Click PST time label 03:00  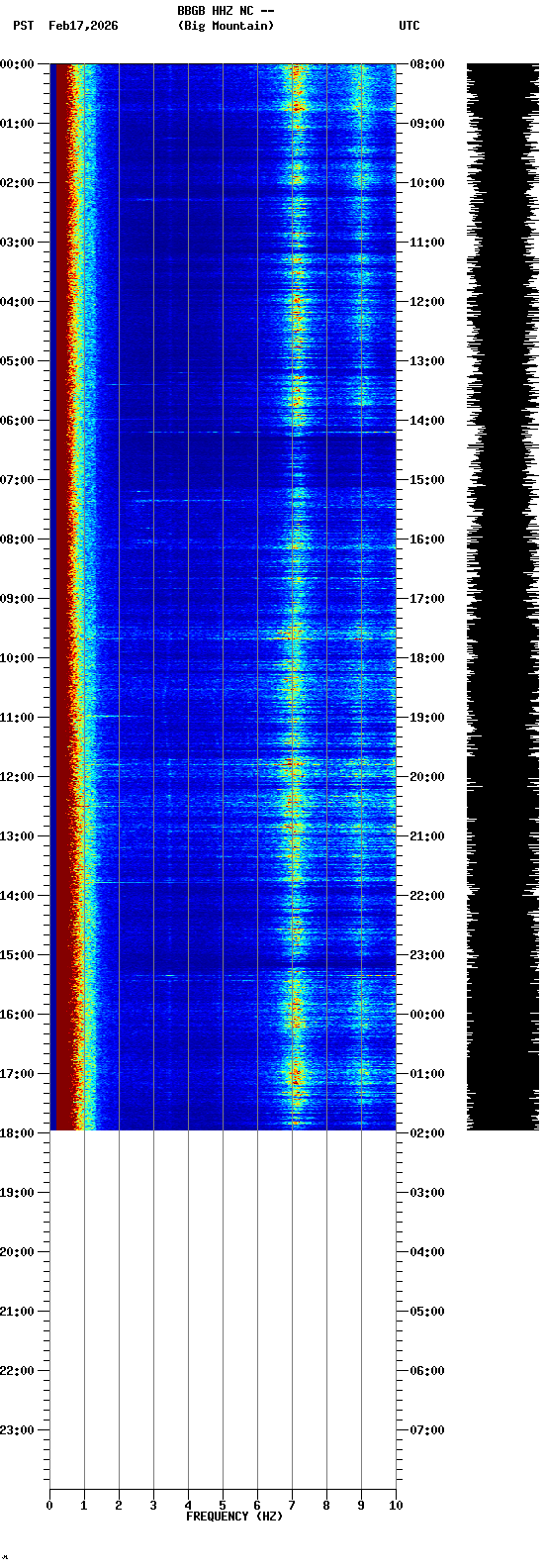(18, 243)
